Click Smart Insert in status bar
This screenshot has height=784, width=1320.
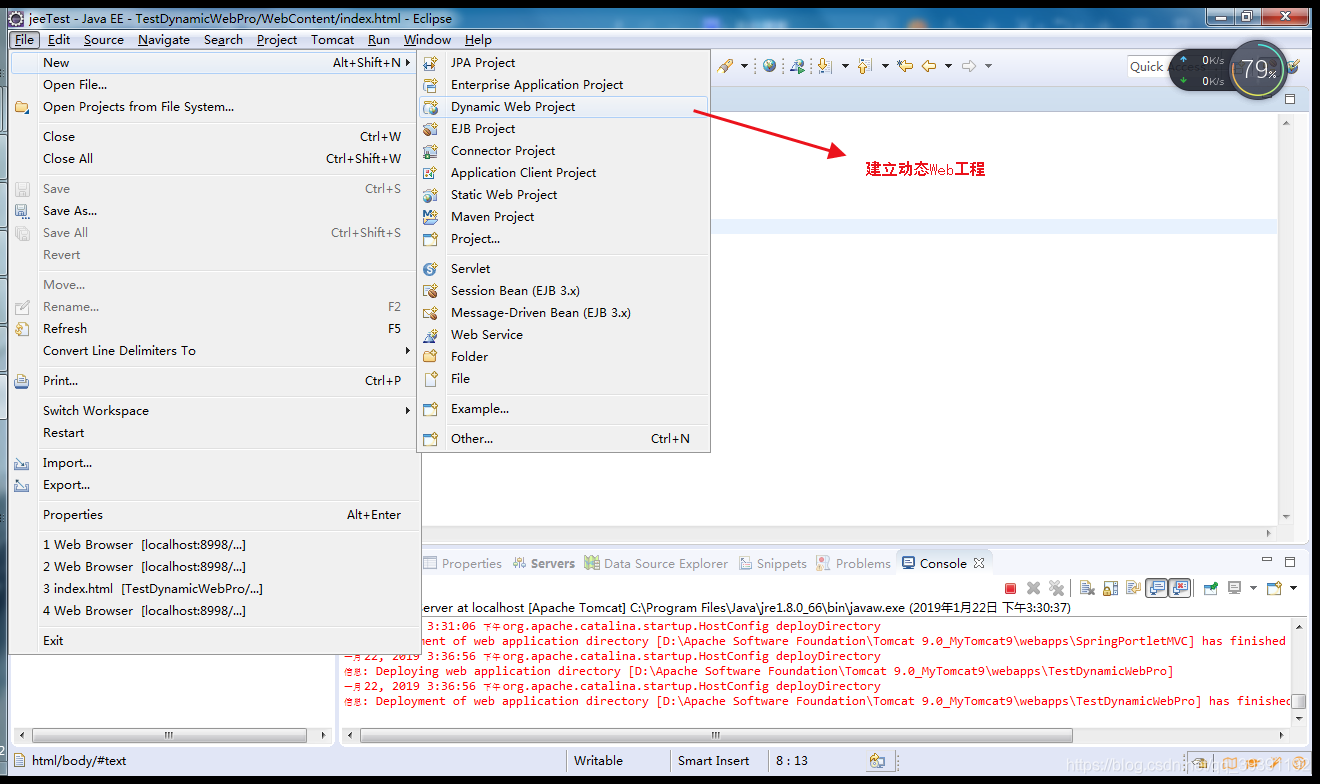[713, 761]
